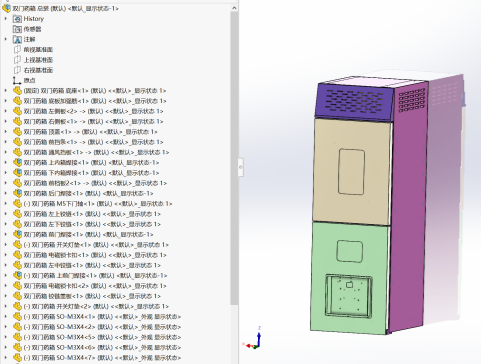Viewport: 481px width, 364px height.
Task: Expand the 前门焊接<1> subassembly
Action: point(5,235)
